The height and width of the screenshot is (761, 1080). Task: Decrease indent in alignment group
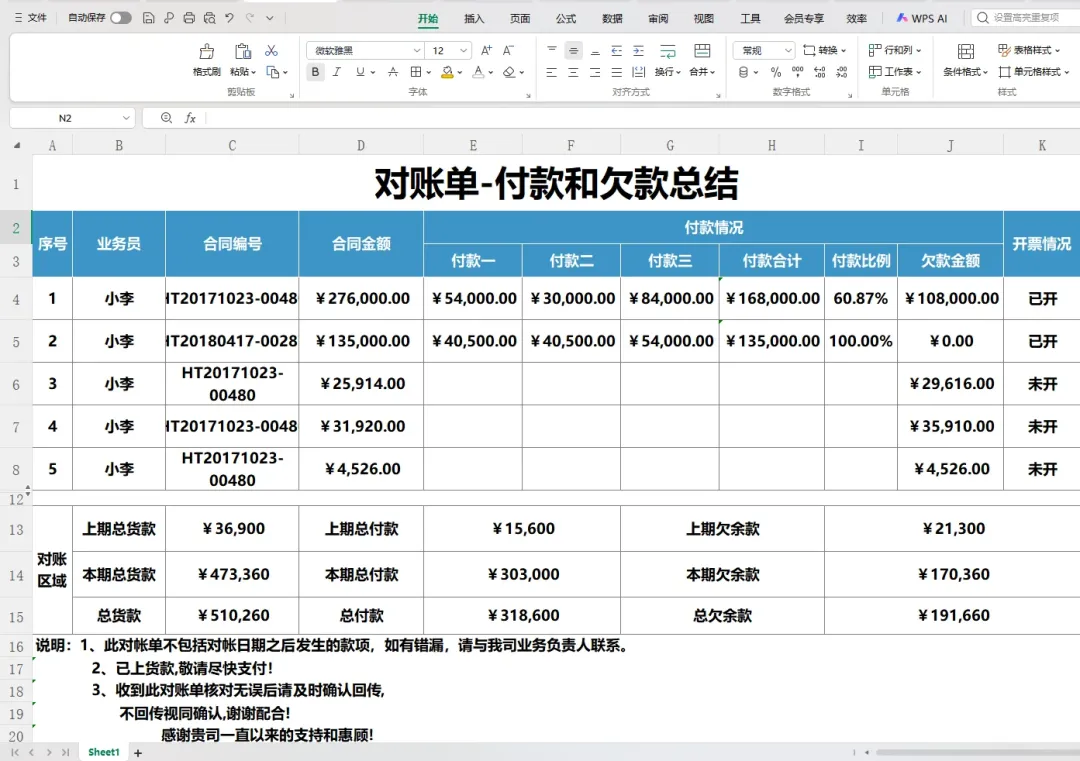pyautogui.click(x=616, y=50)
